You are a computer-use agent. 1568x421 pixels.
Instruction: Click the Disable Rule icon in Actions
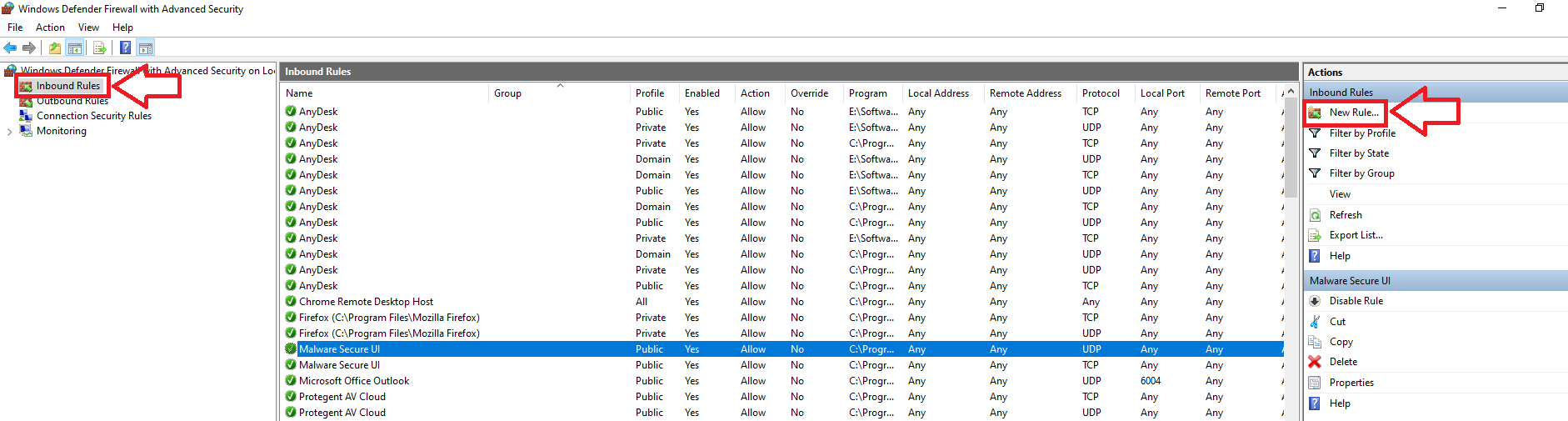click(x=1315, y=301)
